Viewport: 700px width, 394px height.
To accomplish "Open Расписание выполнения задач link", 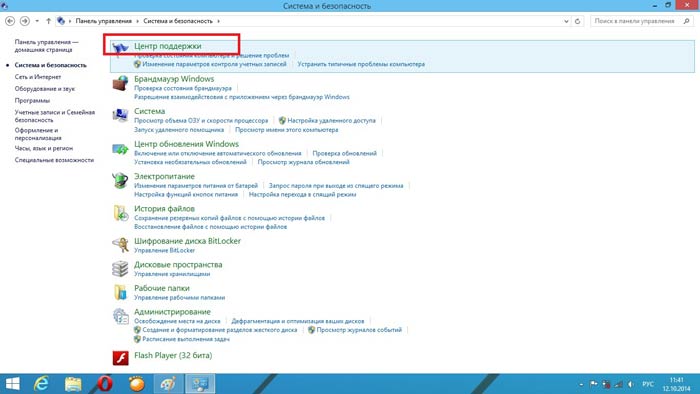I will pos(186,339).
